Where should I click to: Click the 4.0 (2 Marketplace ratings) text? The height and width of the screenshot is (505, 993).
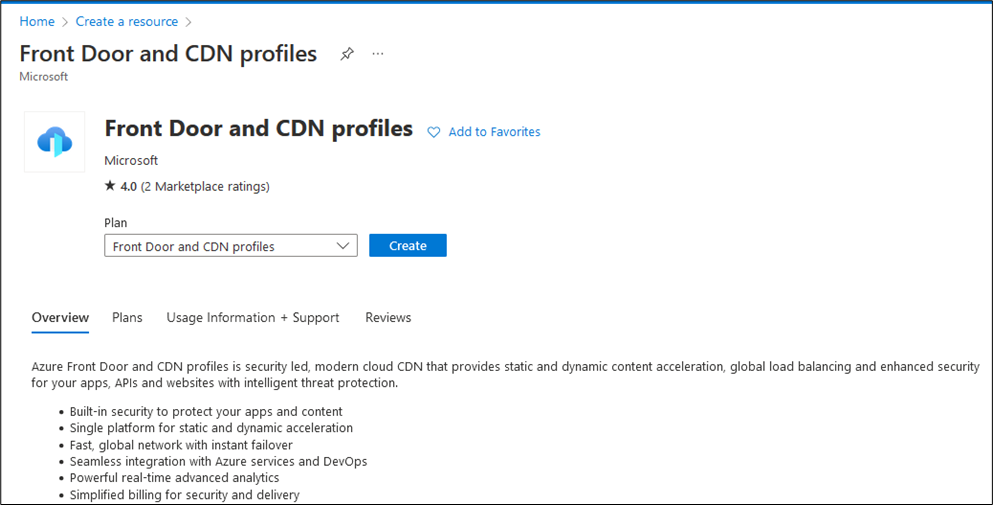coord(195,186)
